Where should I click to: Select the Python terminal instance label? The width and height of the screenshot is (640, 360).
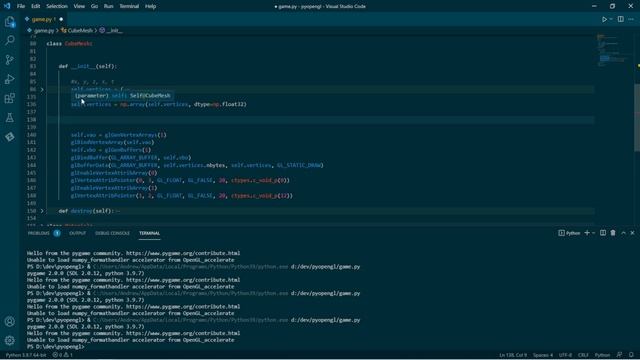point(569,233)
